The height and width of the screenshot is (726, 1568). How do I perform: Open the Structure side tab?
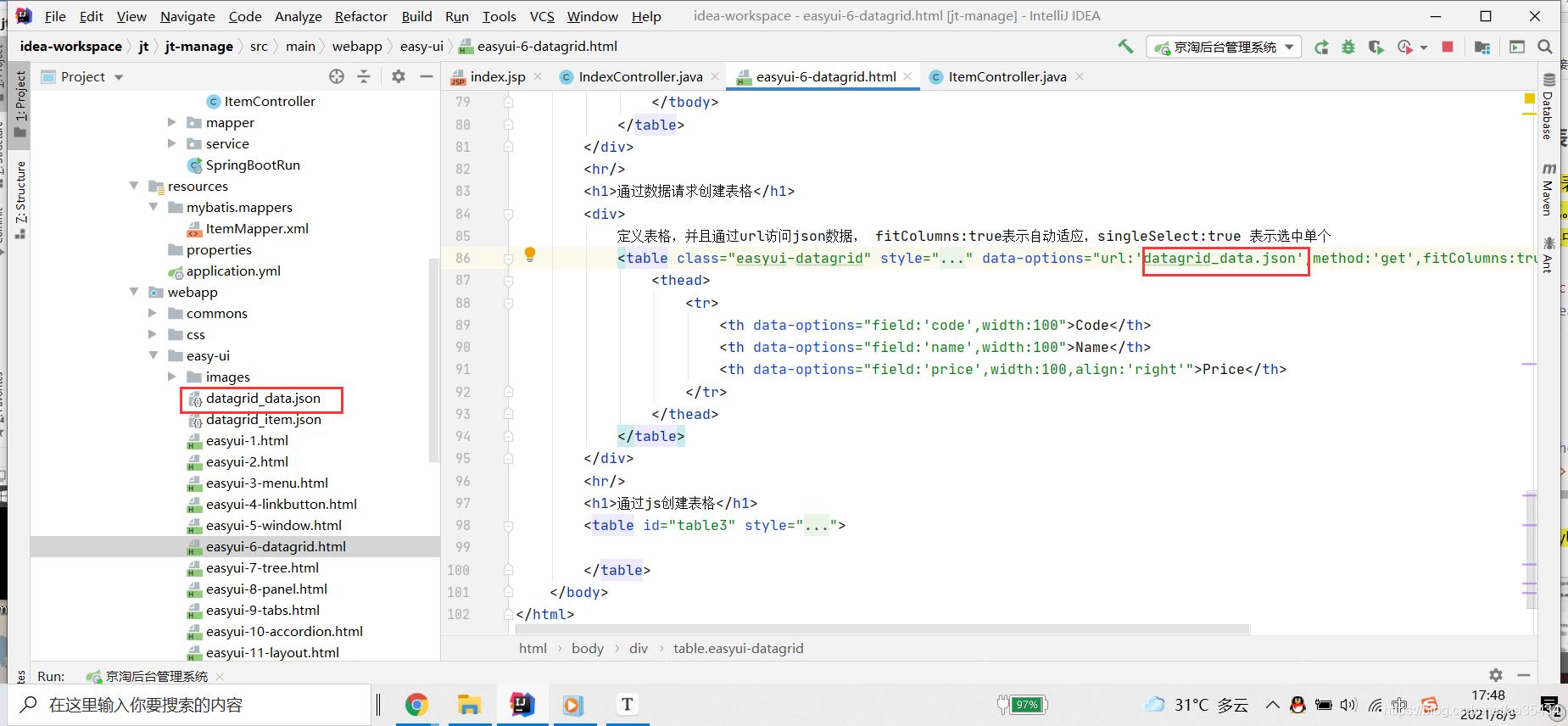20,199
